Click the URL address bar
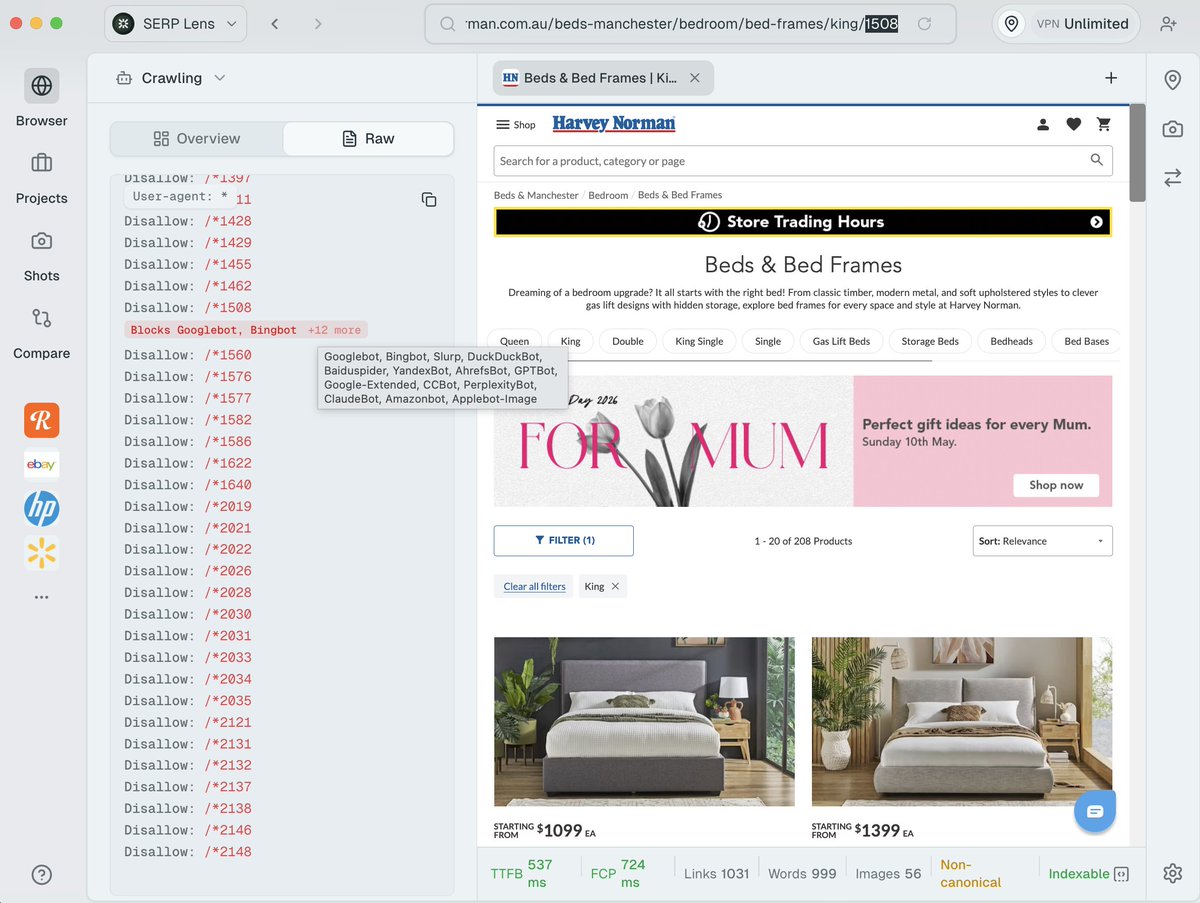This screenshot has height=903, width=1200. pyautogui.click(x=690, y=23)
